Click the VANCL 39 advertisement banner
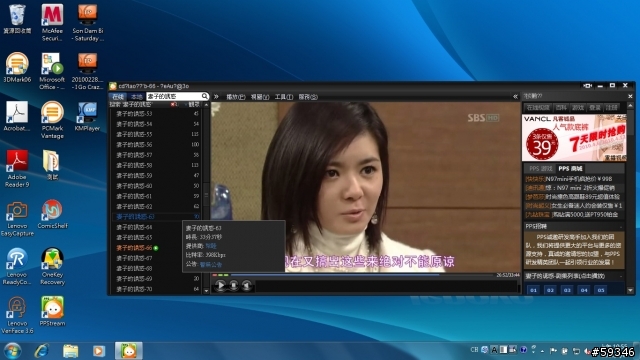 pyautogui.click(x=574, y=138)
